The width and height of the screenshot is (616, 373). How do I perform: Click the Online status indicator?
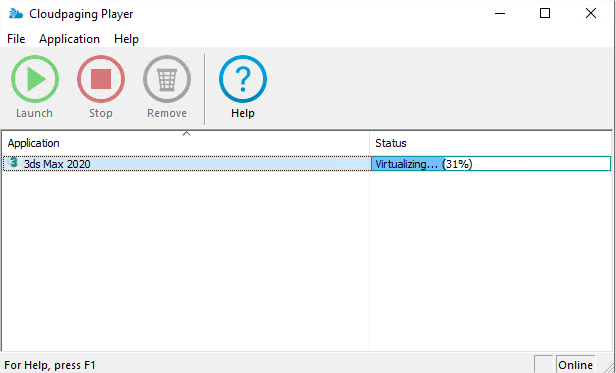tap(576, 365)
